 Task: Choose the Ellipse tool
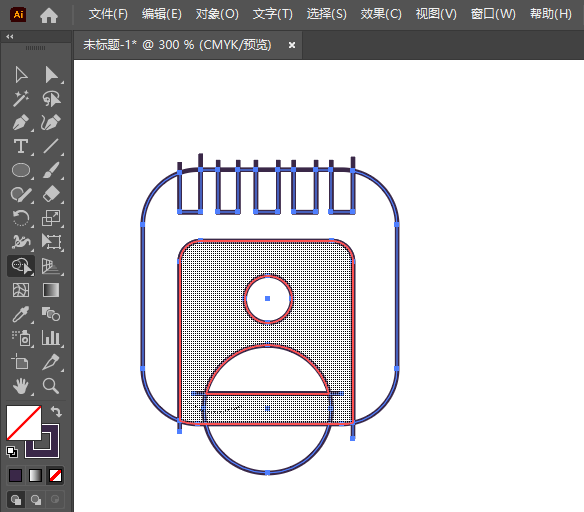point(21,170)
